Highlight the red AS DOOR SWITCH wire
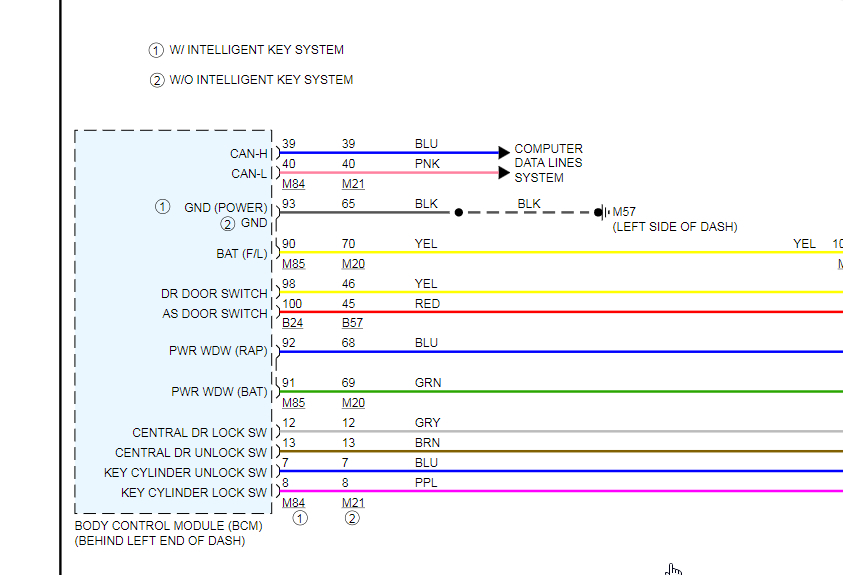The width and height of the screenshot is (843, 575). click(561, 312)
